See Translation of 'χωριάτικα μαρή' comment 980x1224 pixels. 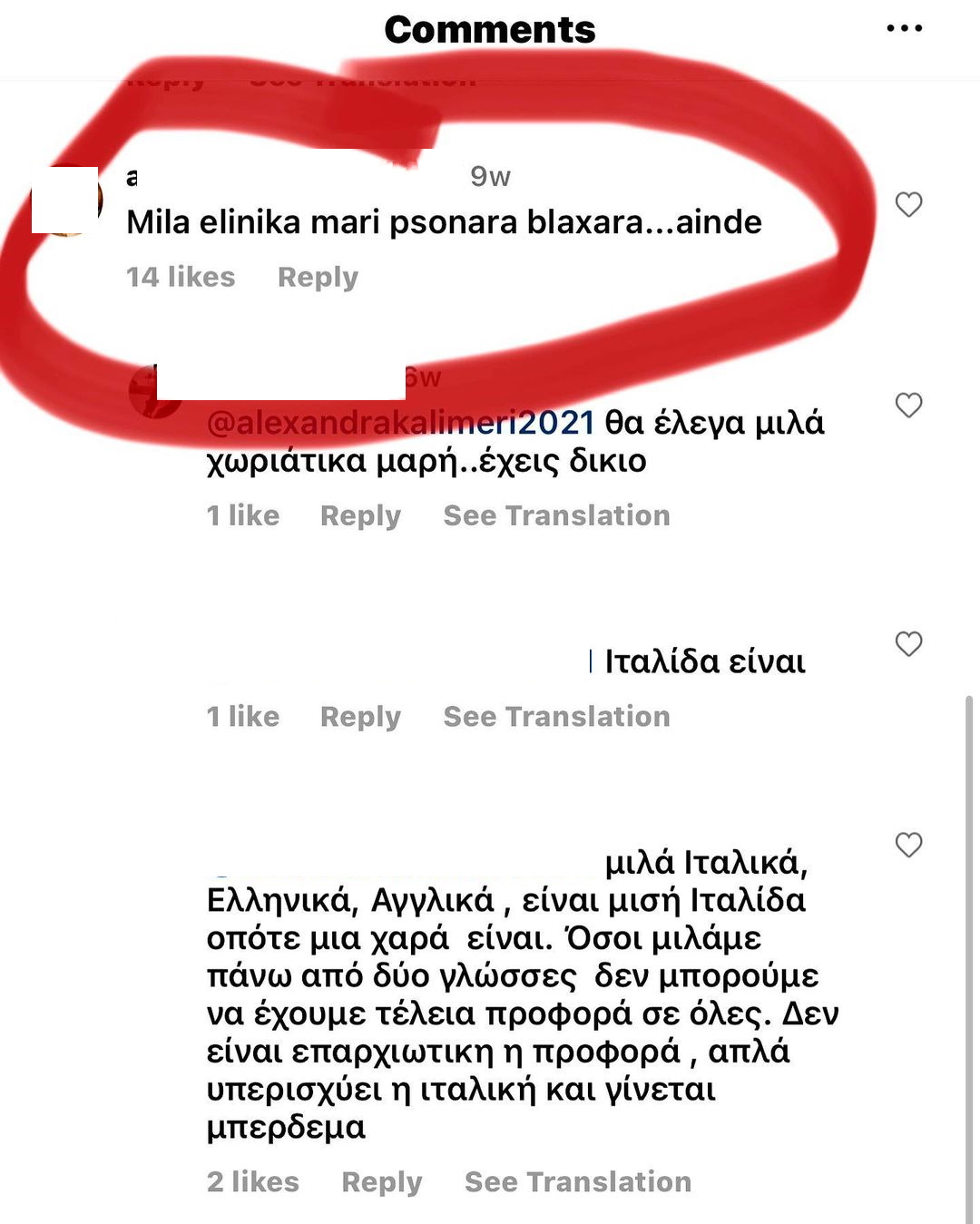(x=556, y=515)
